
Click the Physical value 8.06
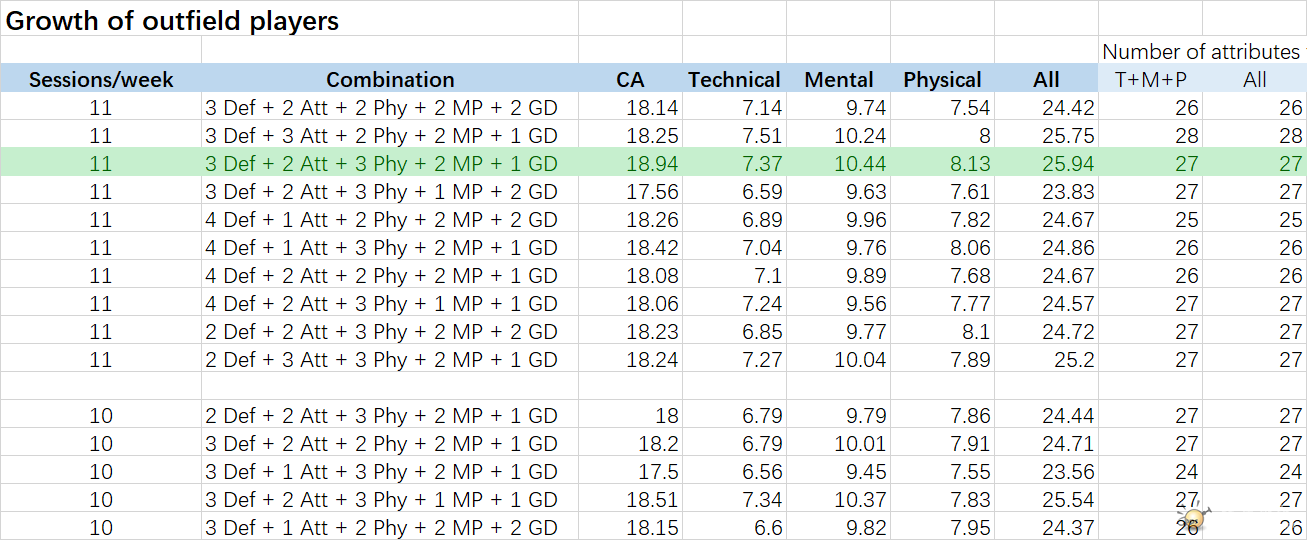tap(967, 248)
